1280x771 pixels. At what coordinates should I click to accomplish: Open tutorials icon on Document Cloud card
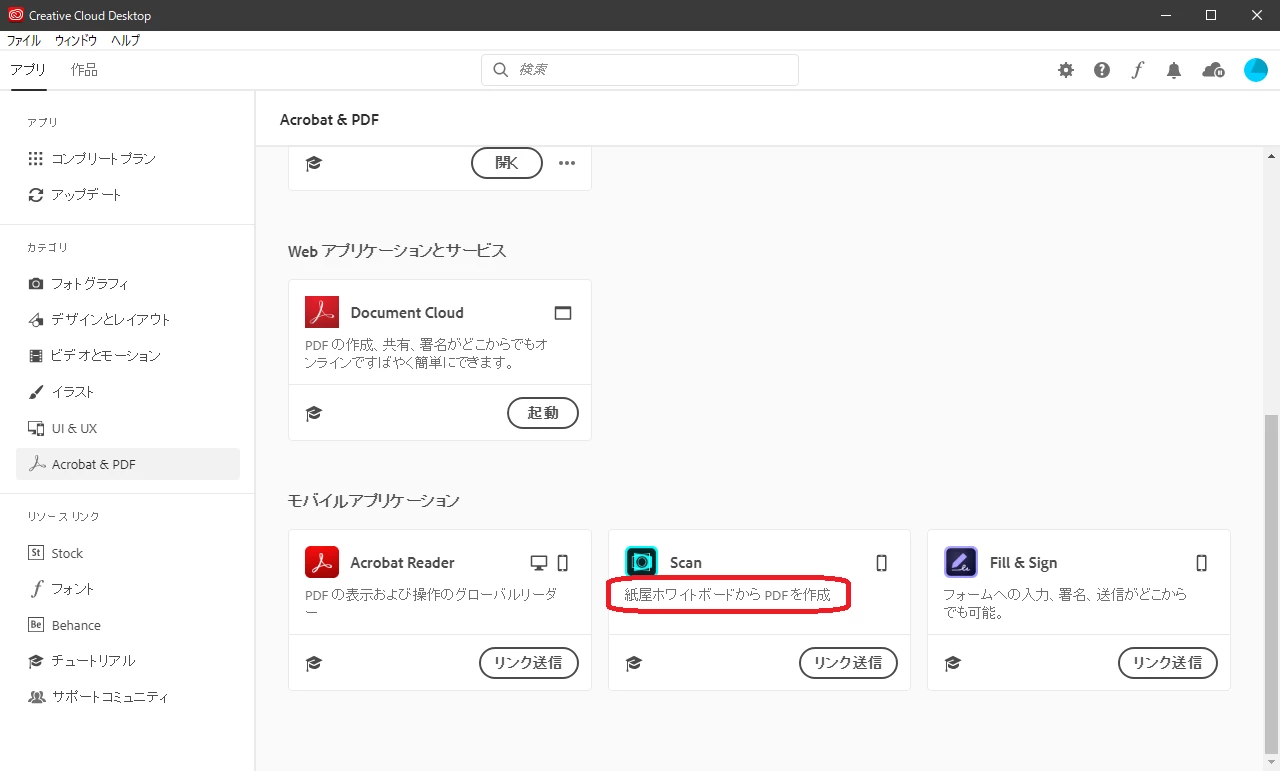coord(314,413)
